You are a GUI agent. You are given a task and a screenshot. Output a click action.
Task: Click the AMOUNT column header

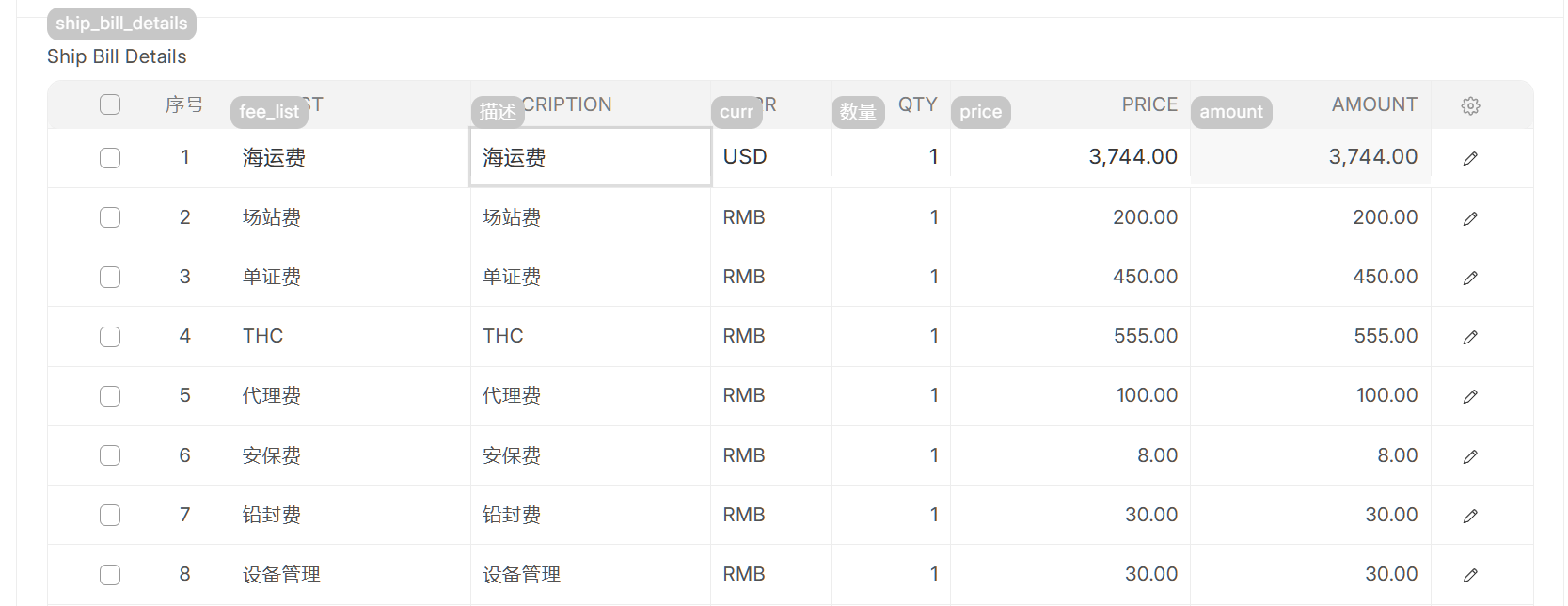click(1373, 104)
